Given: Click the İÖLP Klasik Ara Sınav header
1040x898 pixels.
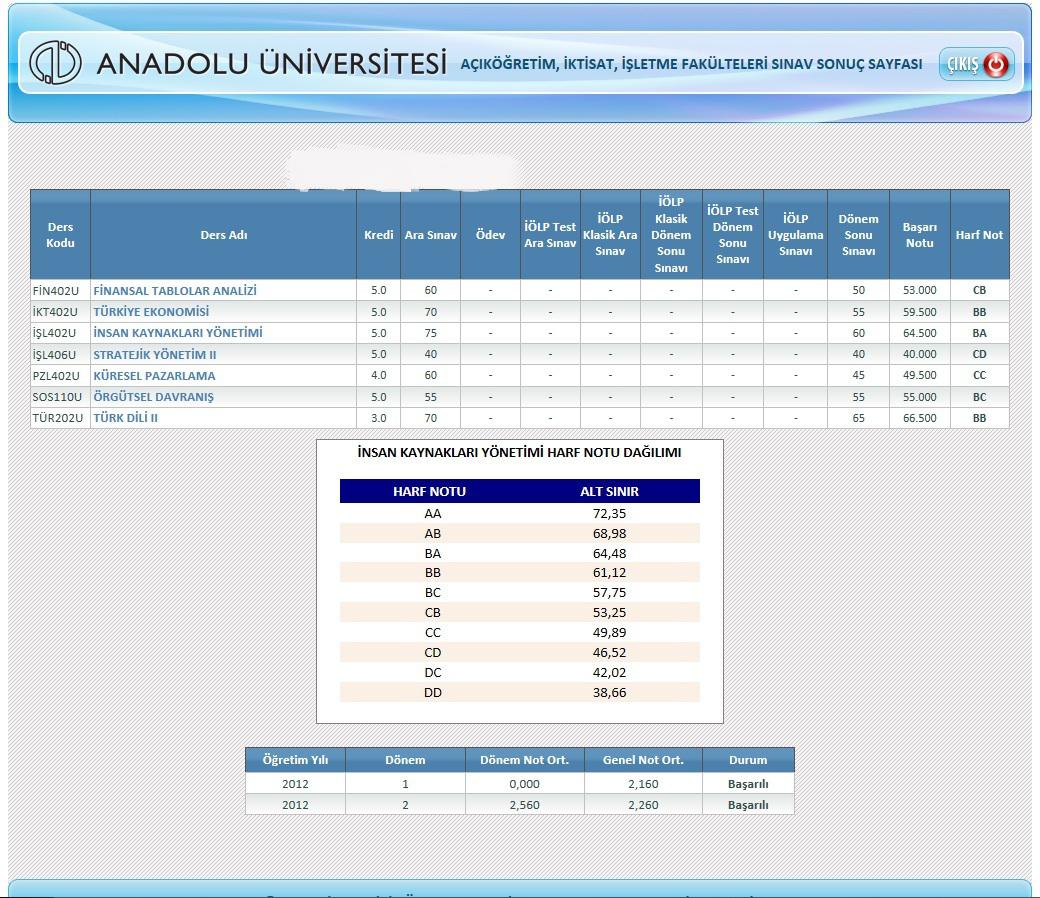Looking at the screenshot, I should tap(610, 235).
